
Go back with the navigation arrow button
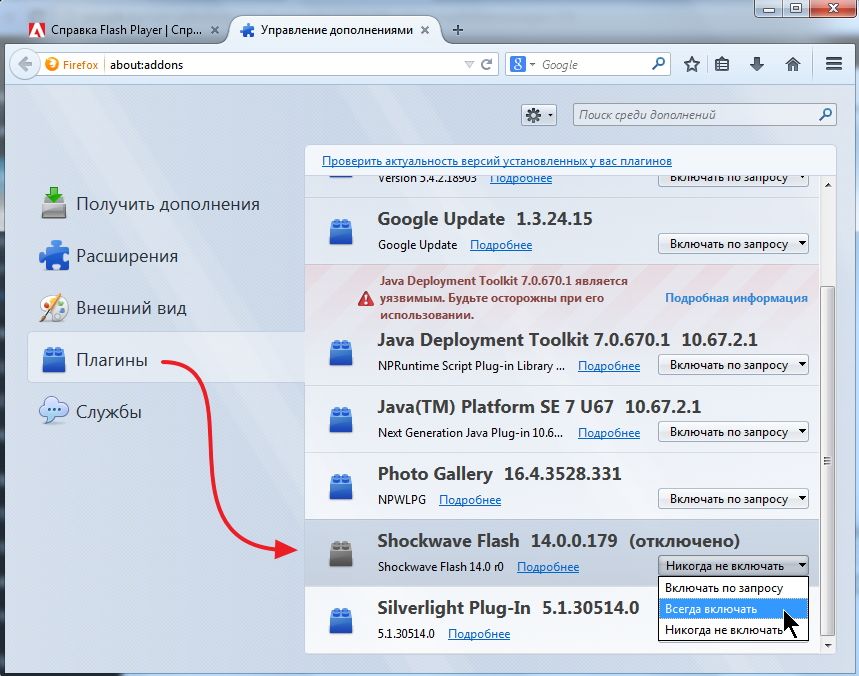tap(25, 64)
